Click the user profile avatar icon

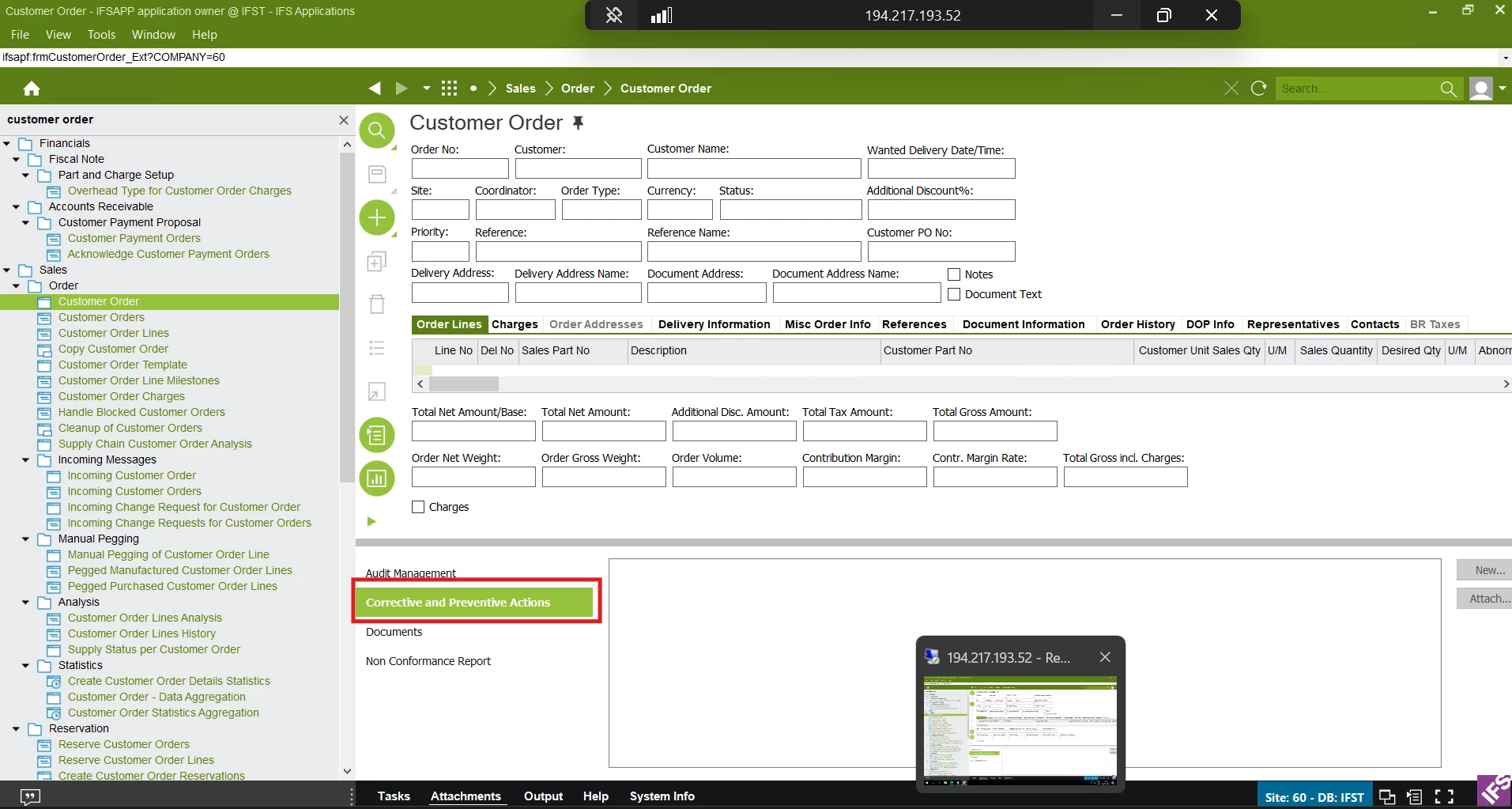tap(1480, 89)
